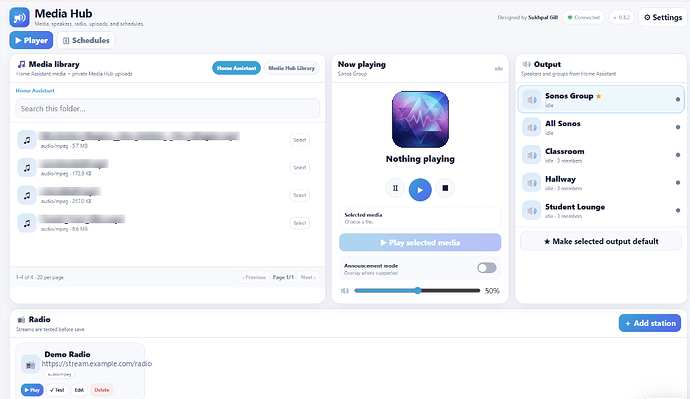Click Play selected media button
Screen dimensions: 690x399
pyautogui.click(x=420, y=242)
